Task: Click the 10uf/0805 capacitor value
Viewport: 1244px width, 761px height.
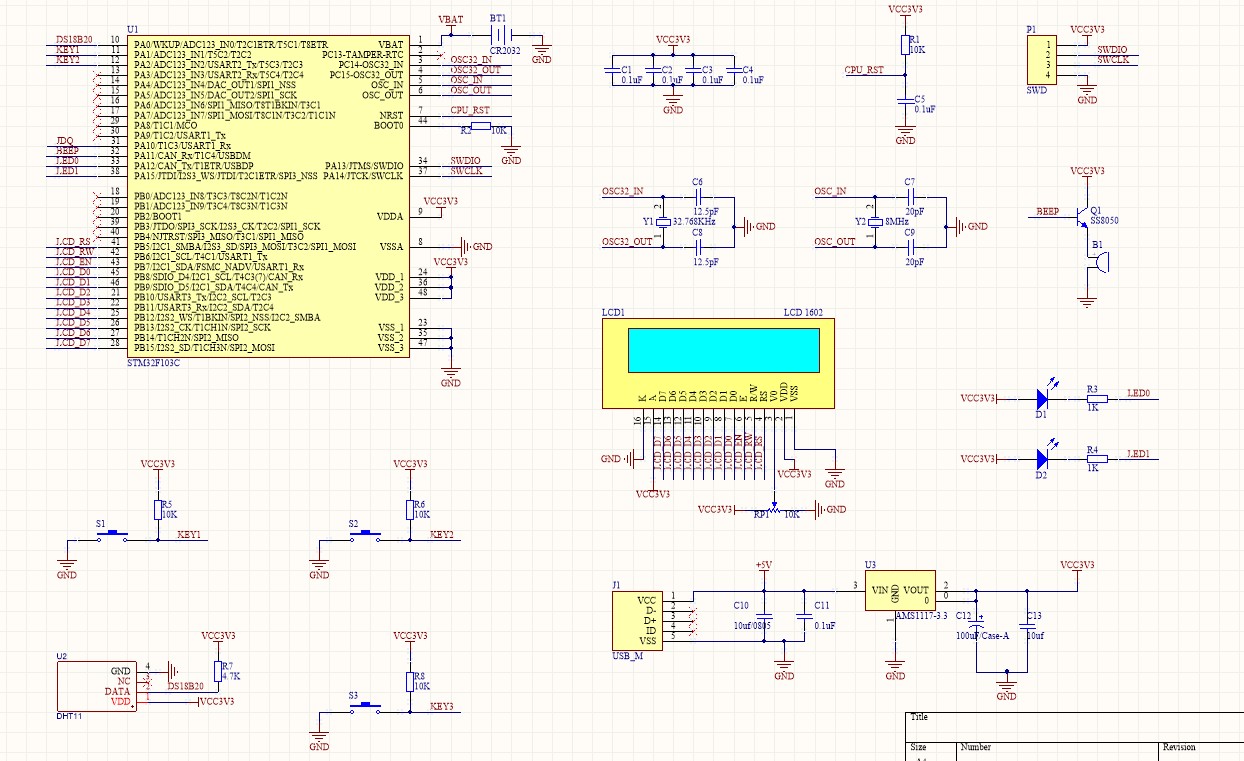Action: [752, 625]
